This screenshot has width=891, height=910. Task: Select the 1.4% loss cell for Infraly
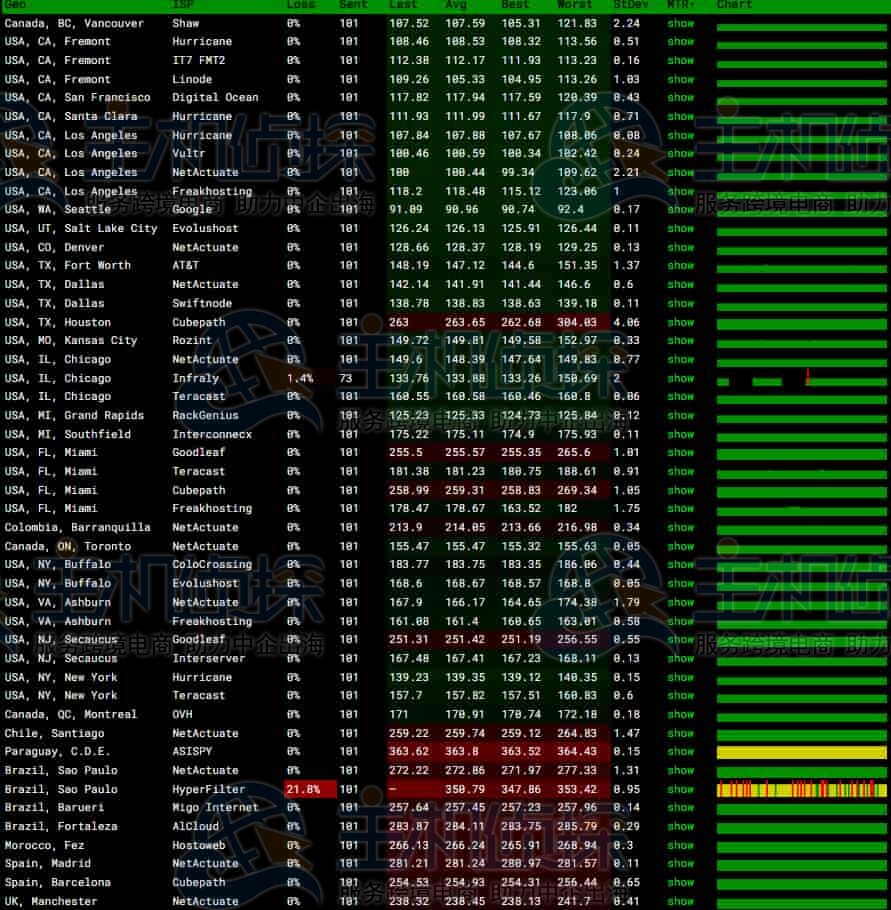tap(300, 378)
